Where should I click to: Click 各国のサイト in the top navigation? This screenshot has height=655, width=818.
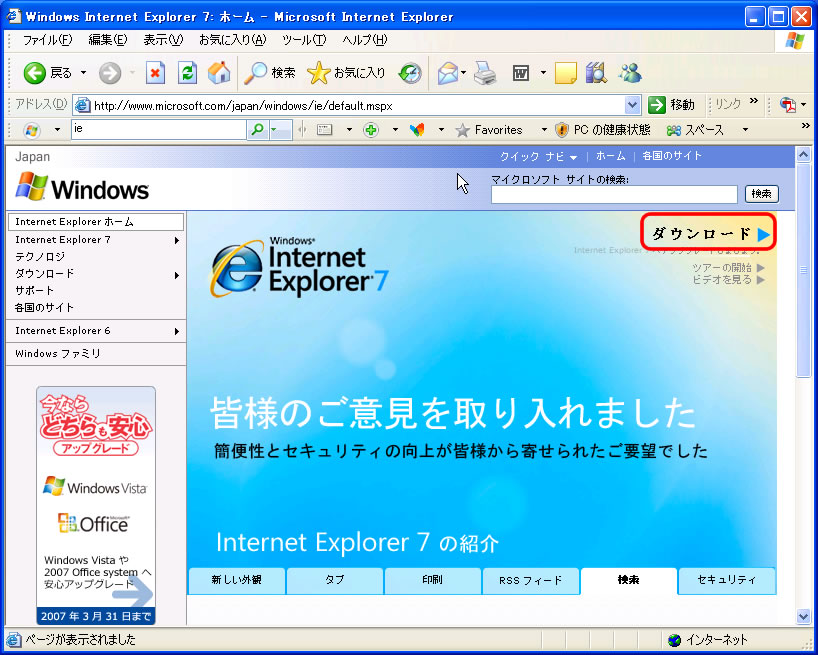672,156
